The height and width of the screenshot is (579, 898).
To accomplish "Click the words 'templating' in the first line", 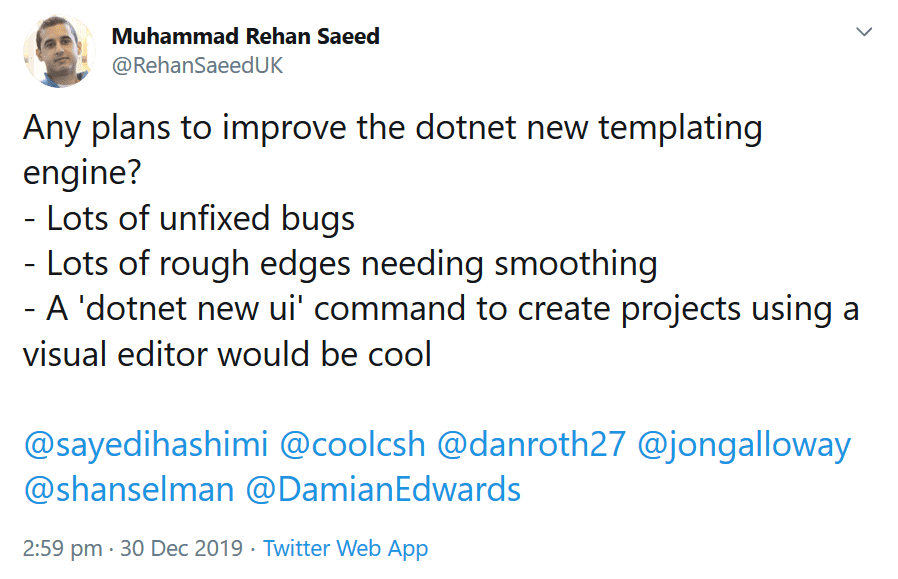I will [680, 127].
